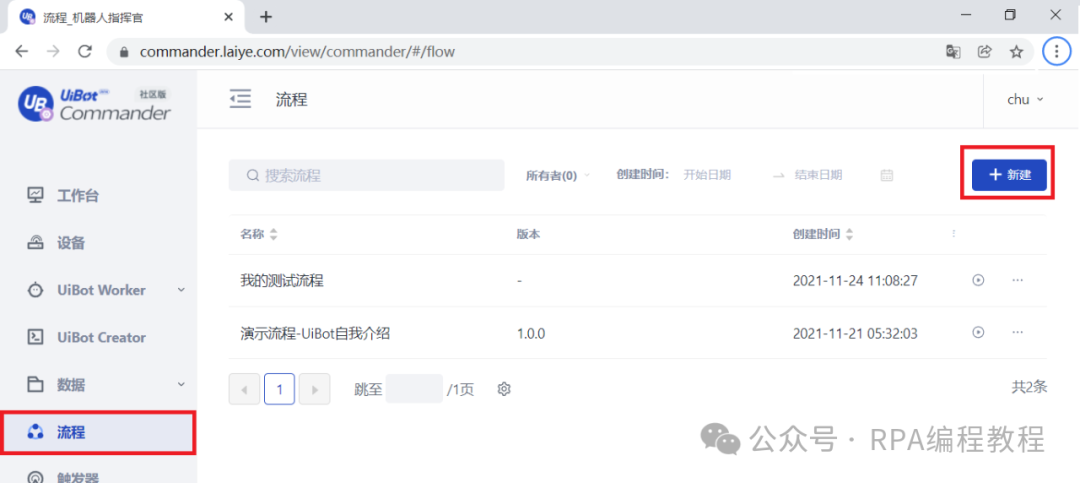Viewport: 1080px width, 483px height.
Task: Open more options for 演示流程-UiBot自我介绍
Action: [x=1018, y=332]
